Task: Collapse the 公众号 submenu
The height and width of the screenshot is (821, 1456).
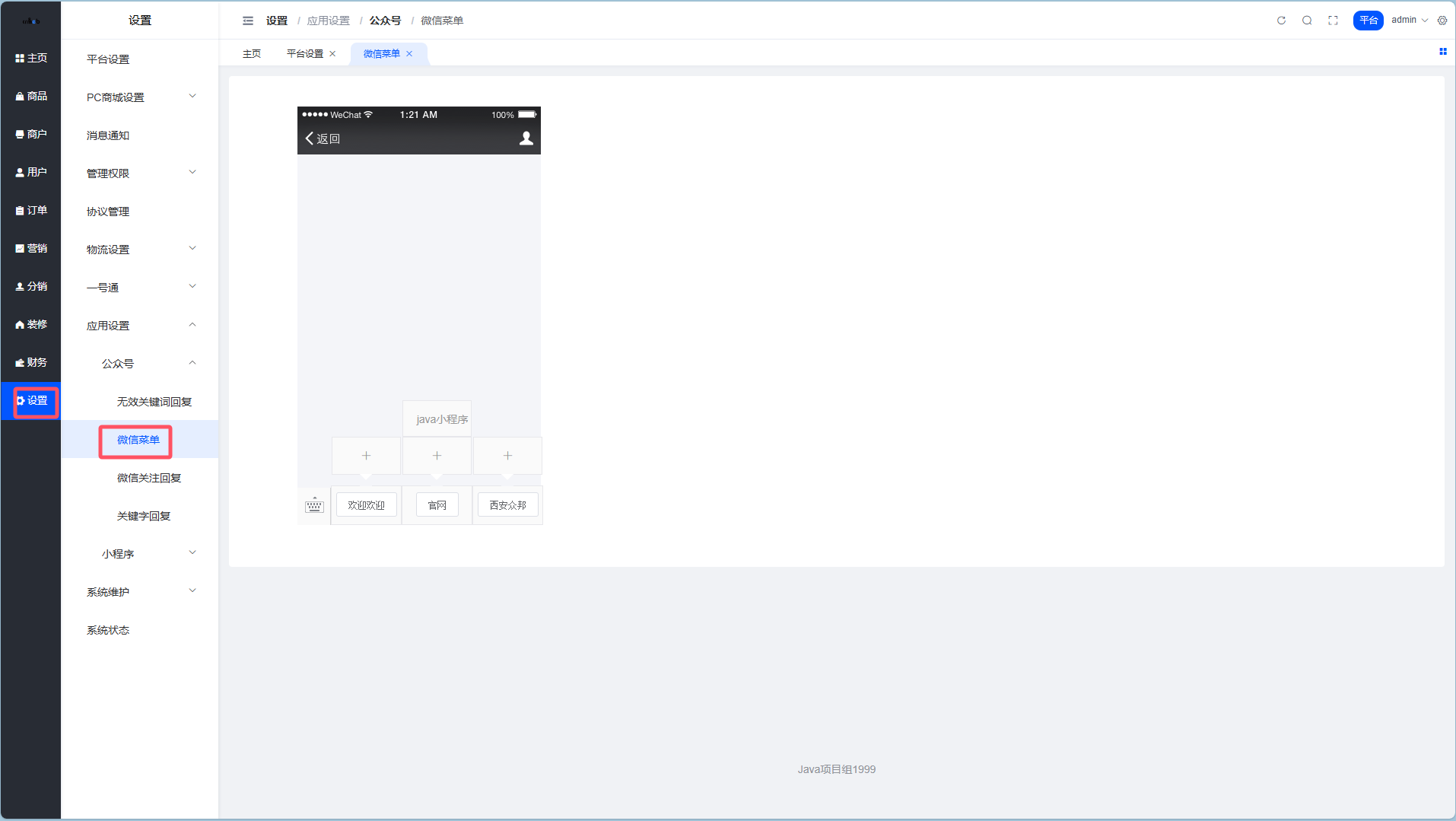Action: click(x=148, y=364)
